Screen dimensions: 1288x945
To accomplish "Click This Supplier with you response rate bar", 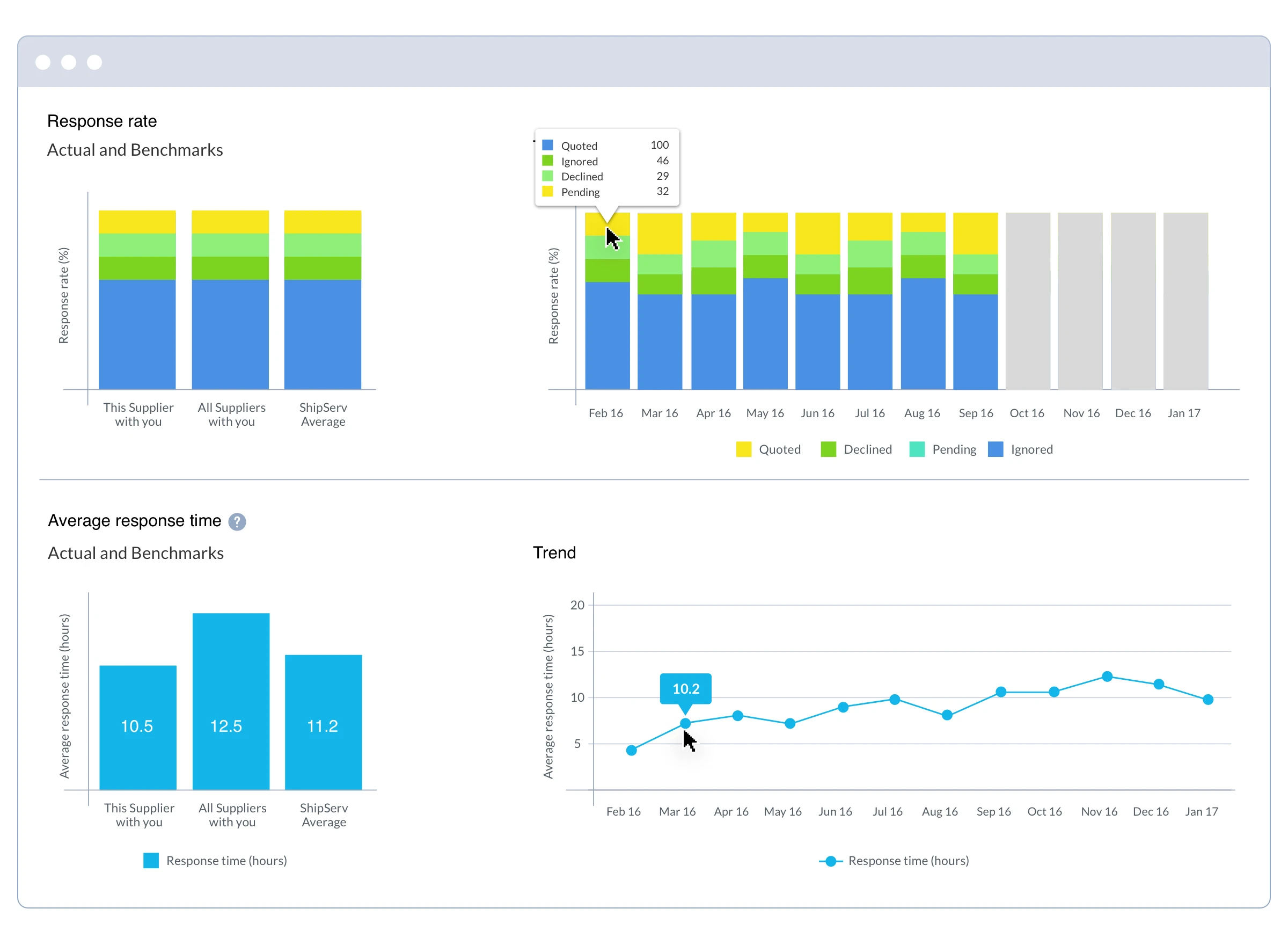I will pyautogui.click(x=137, y=300).
